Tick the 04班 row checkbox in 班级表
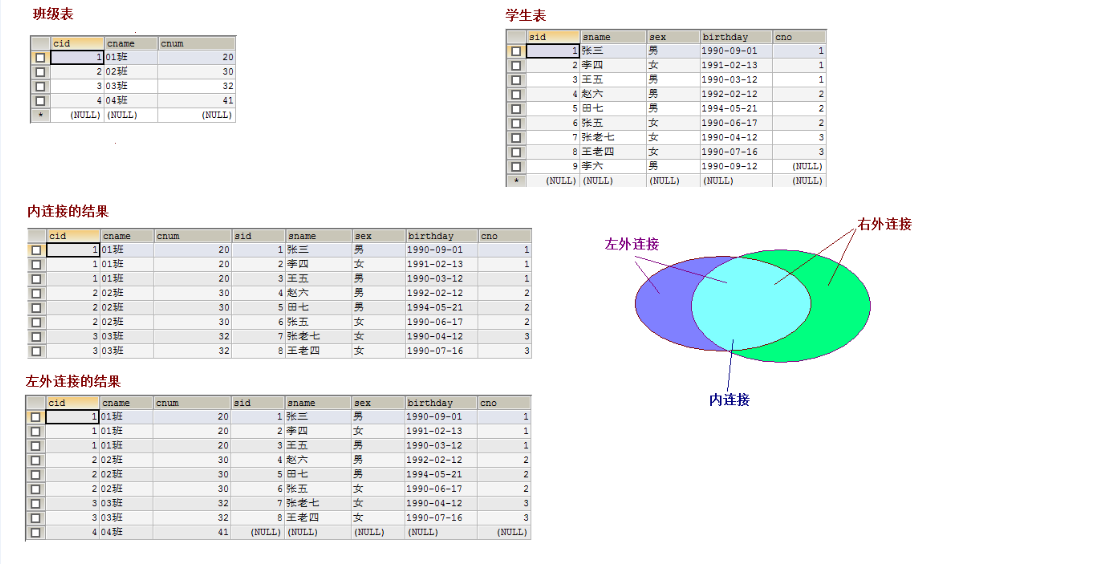This screenshot has height=564, width=1097. (x=41, y=101)
